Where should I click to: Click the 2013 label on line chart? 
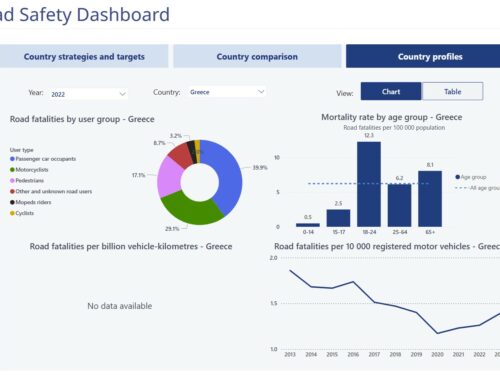pos(290,354)
